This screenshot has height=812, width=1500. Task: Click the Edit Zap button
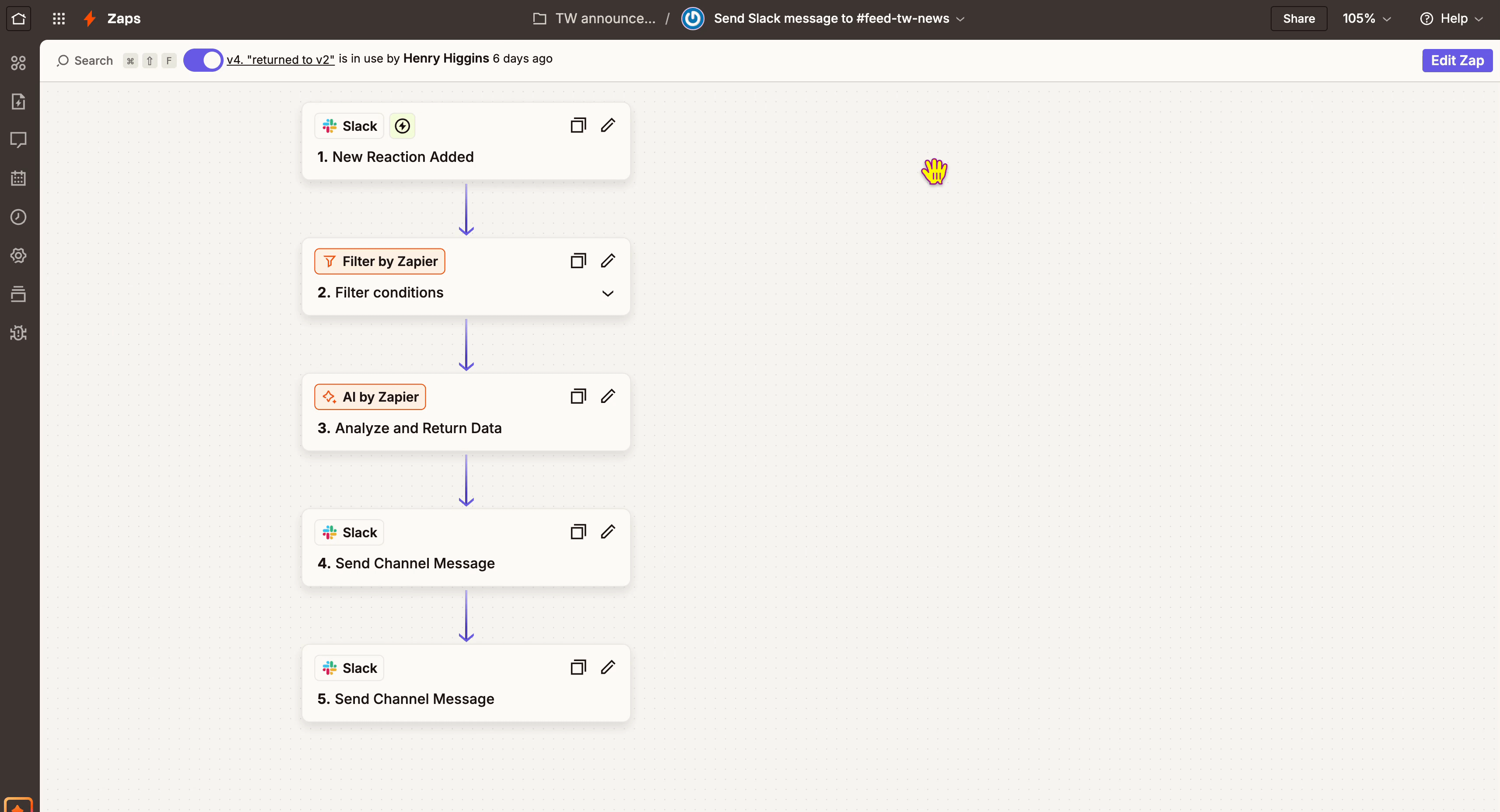point(1457,60)
